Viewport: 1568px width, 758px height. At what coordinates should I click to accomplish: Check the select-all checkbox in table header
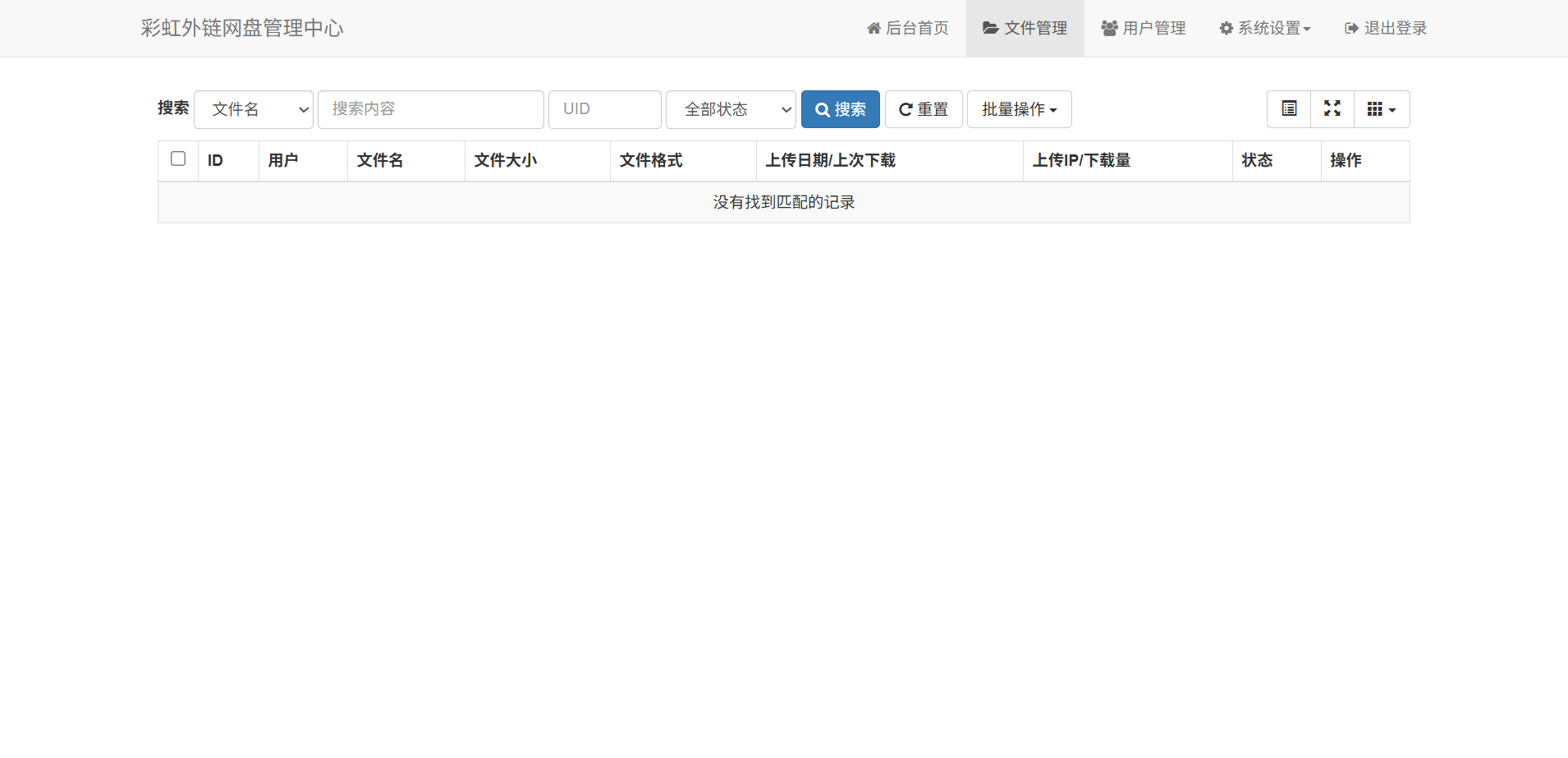177,158
